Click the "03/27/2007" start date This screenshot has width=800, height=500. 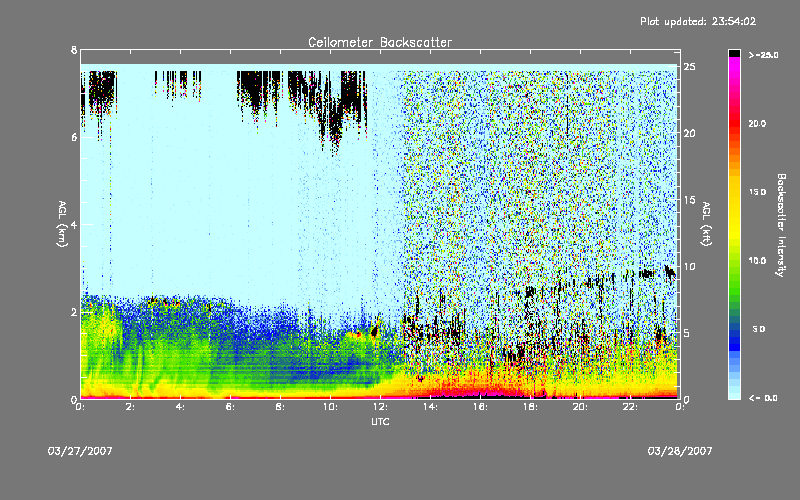pos(80,451)
